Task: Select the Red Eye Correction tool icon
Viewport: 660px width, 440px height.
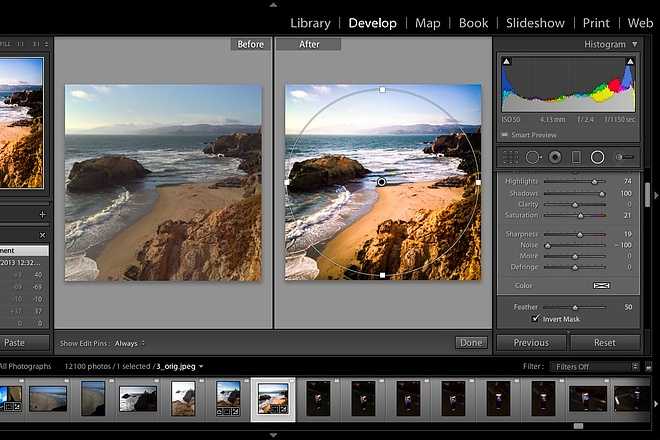Action: click(555, 157)
